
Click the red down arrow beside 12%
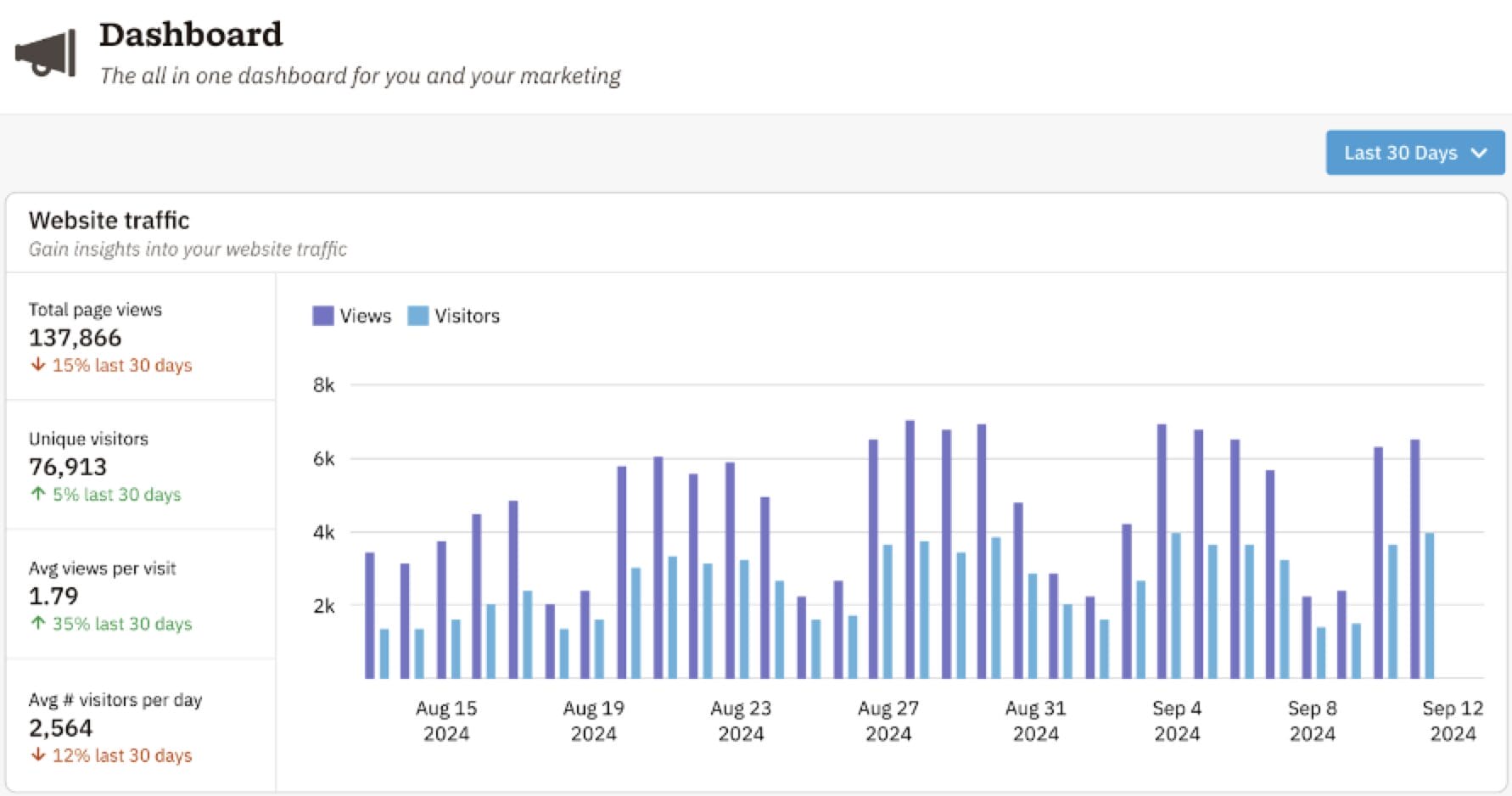click(38, 755)
